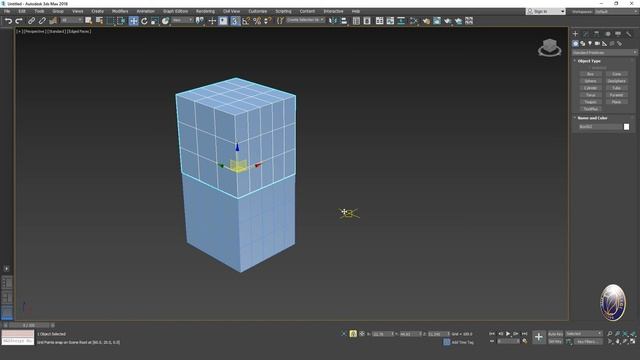Click the object color swatch
This screenshot has height=360, width=640.
click(627, 127)
